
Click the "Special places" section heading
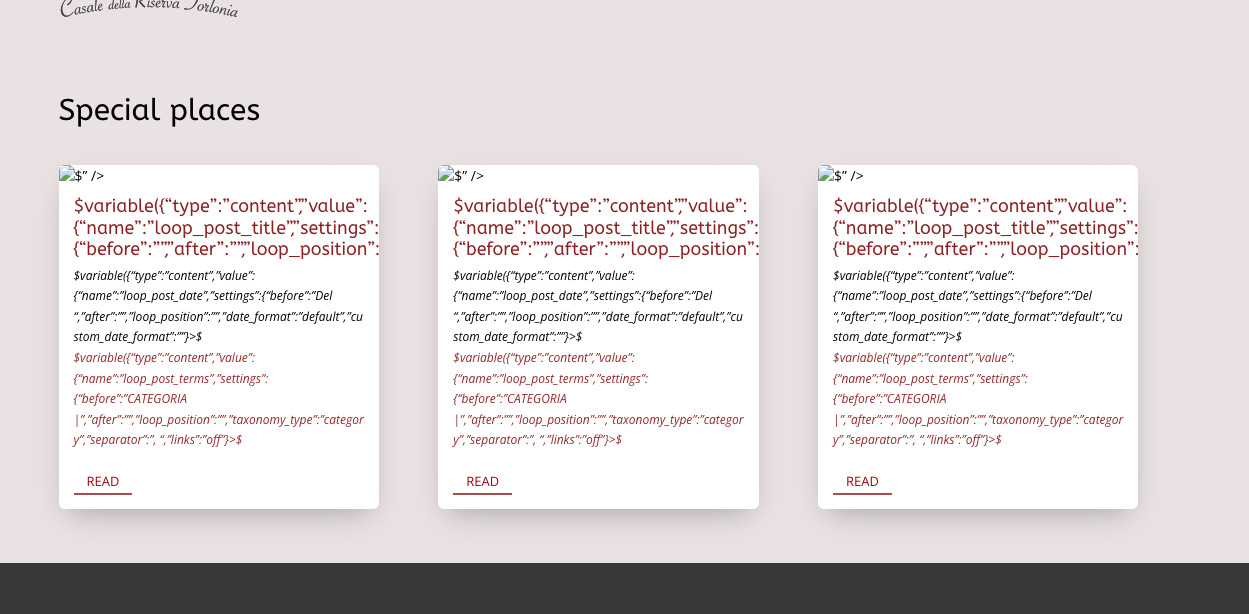tap(159, 110)
